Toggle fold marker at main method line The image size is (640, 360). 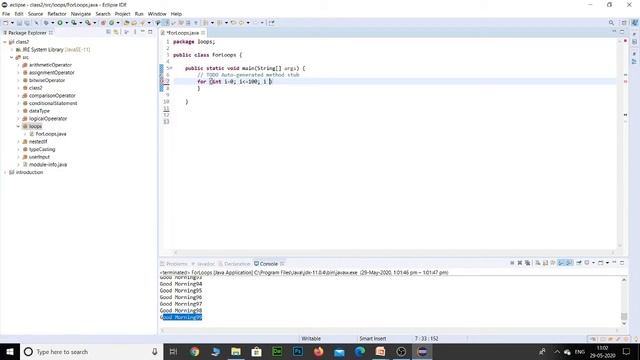click(171, 68)
